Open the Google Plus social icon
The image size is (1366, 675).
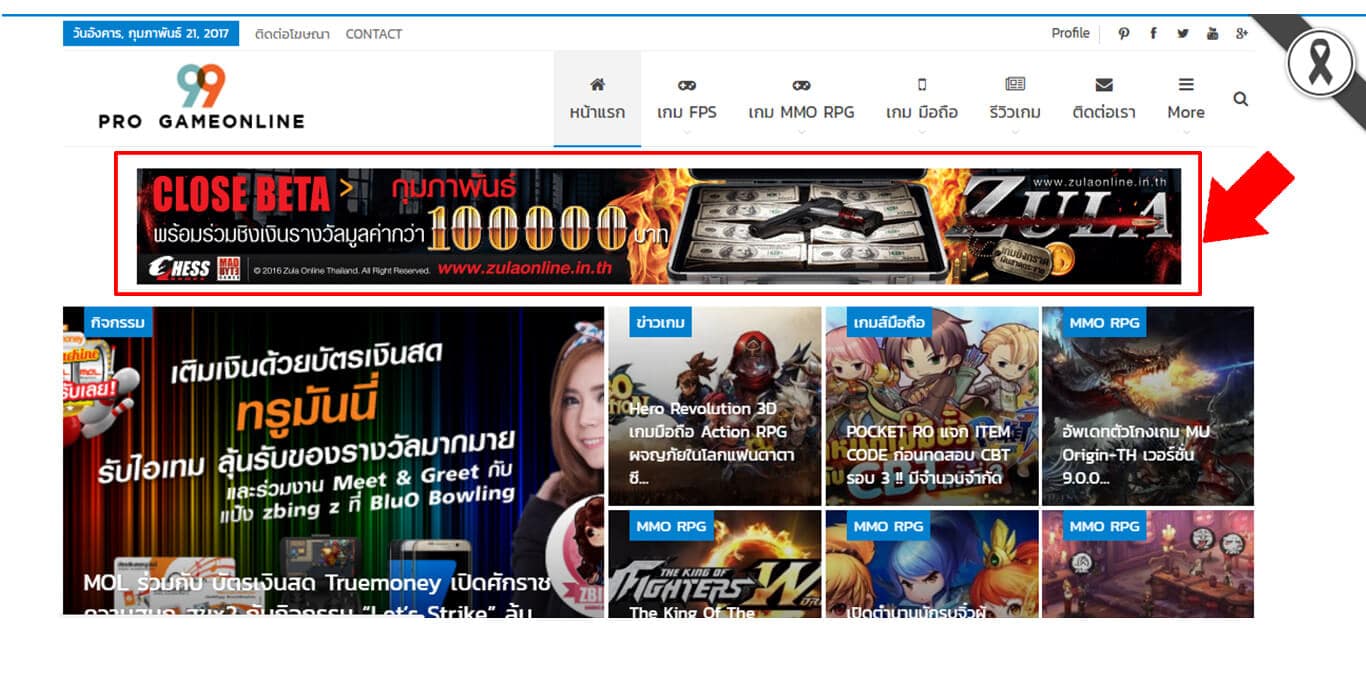click(1242, 33)
